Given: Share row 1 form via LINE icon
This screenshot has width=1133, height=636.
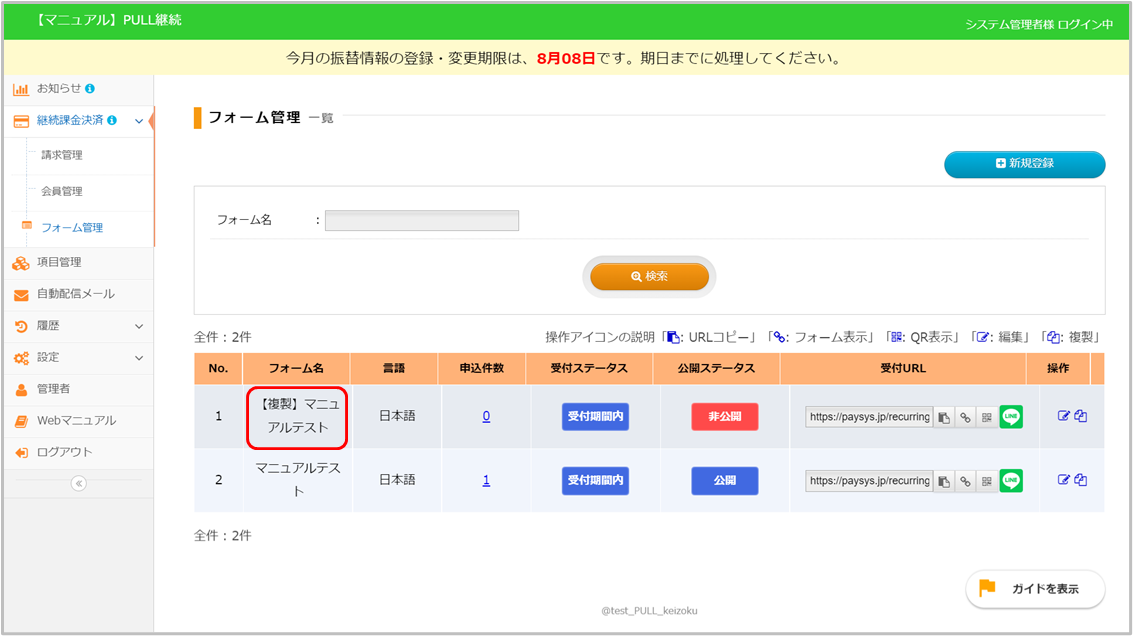Looking at the screenshot, I should (x=1011, y=417).
